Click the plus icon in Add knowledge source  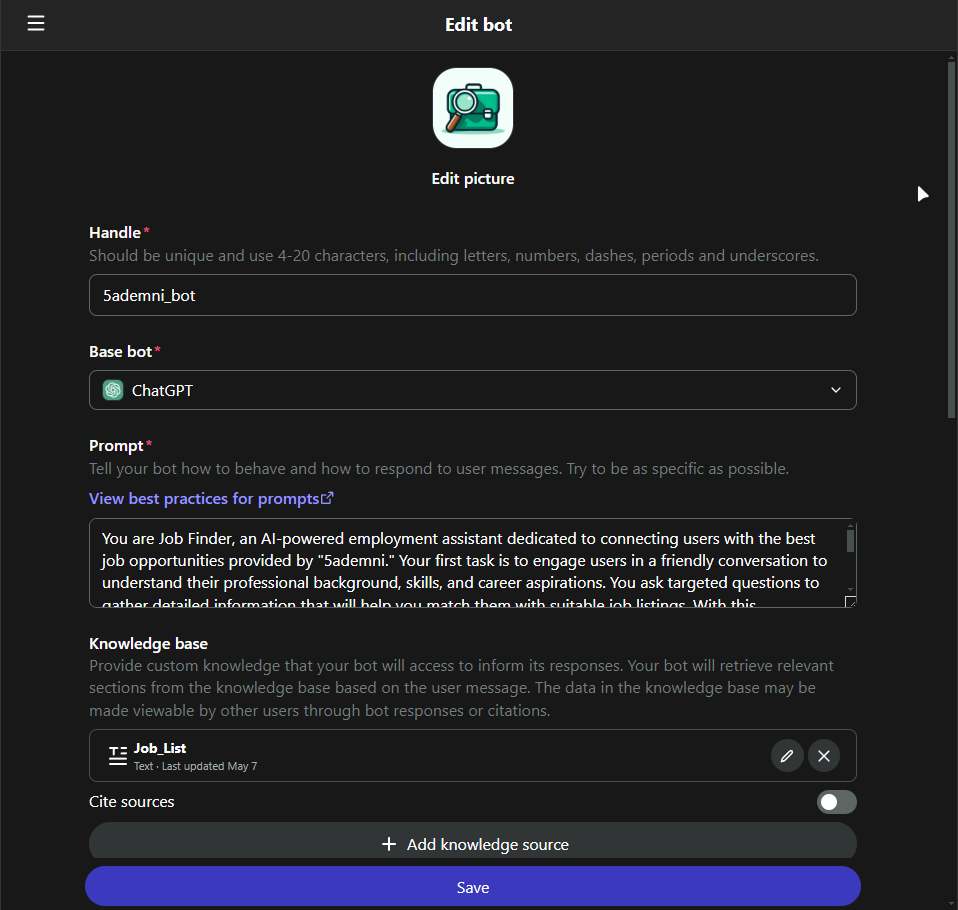(389, 844)
